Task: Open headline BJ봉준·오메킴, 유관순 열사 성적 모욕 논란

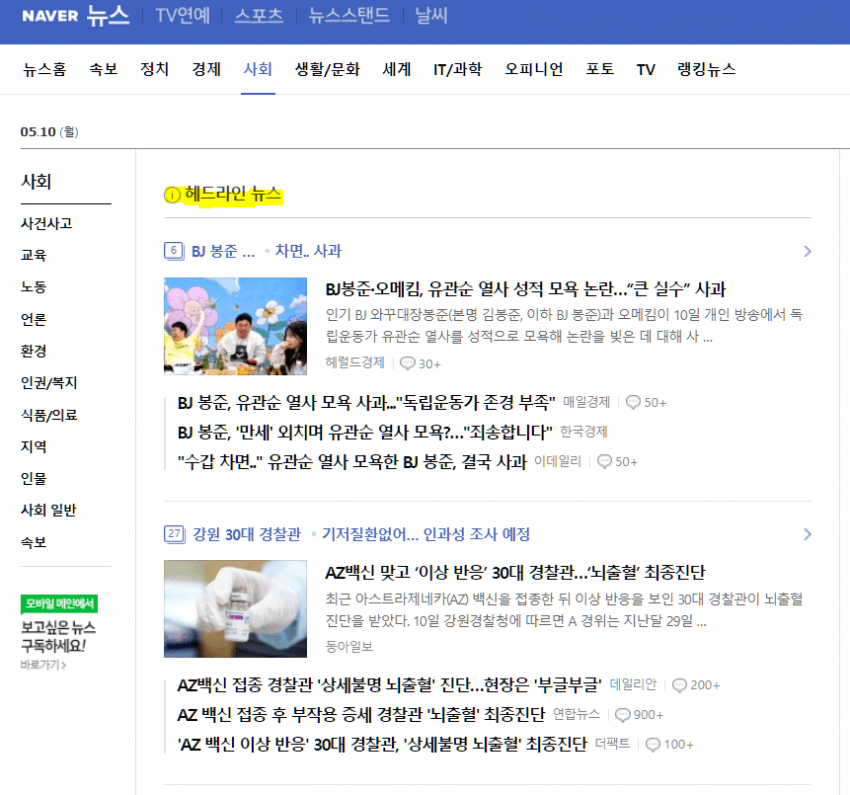Action: click(525, 289)
